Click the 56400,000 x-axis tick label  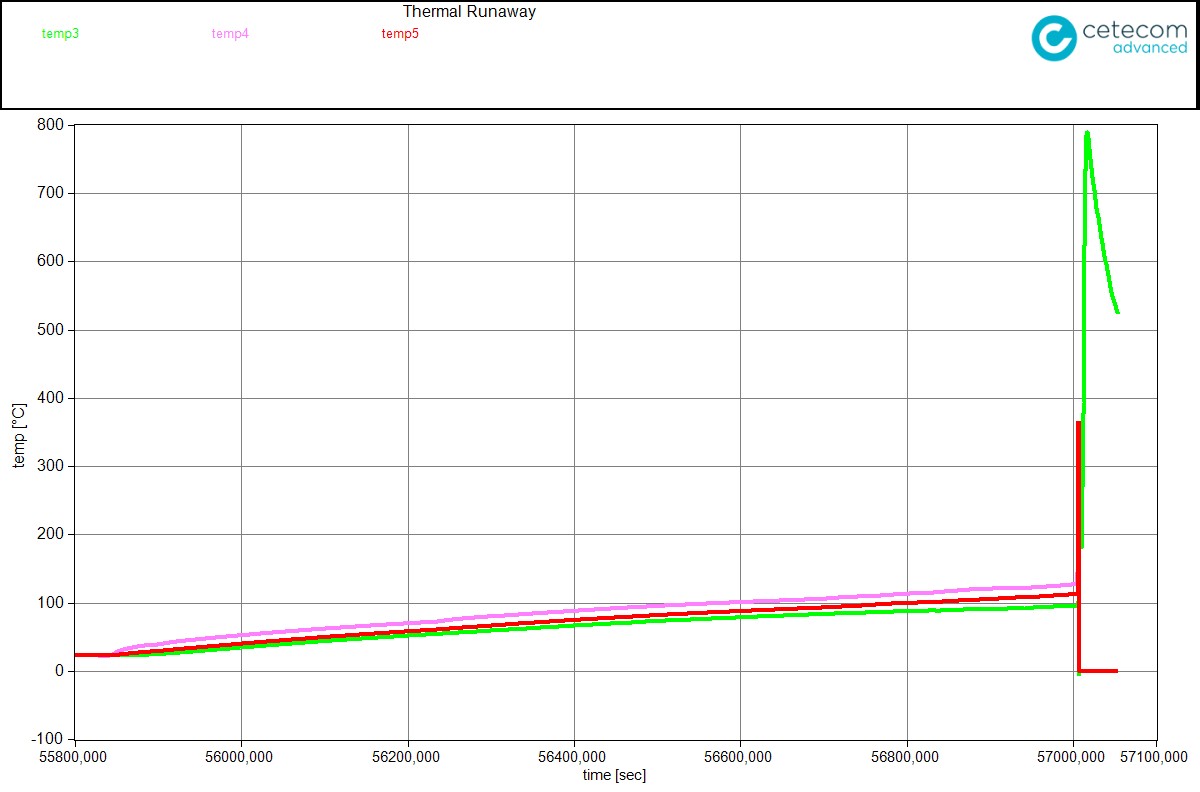pos(574,758)
